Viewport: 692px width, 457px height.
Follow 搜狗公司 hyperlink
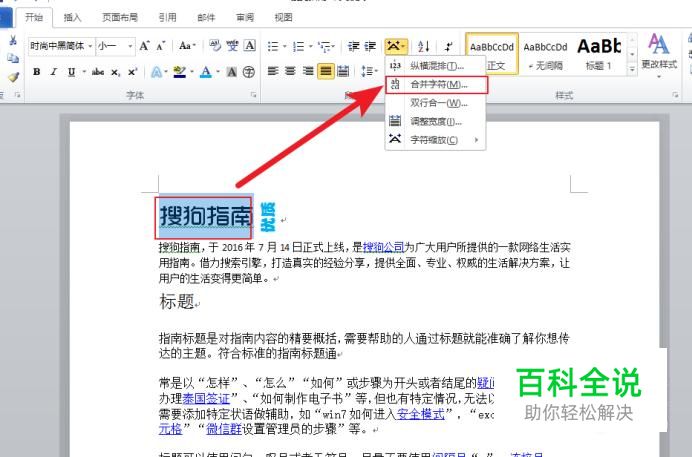384,247
